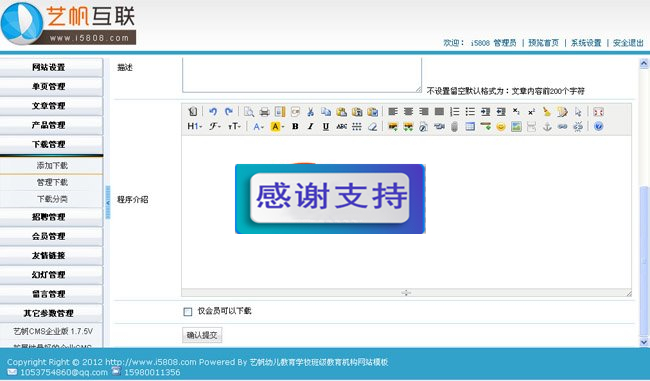Remove formatting with the eraser icon
This screenshot has height=381, width=650.
click(x=372, y=126)
